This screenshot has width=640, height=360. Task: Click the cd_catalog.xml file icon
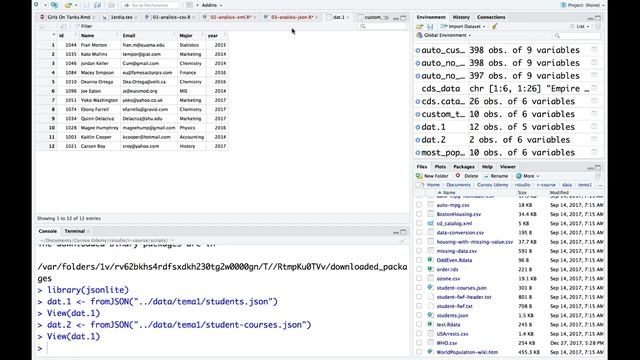[430, 223]
